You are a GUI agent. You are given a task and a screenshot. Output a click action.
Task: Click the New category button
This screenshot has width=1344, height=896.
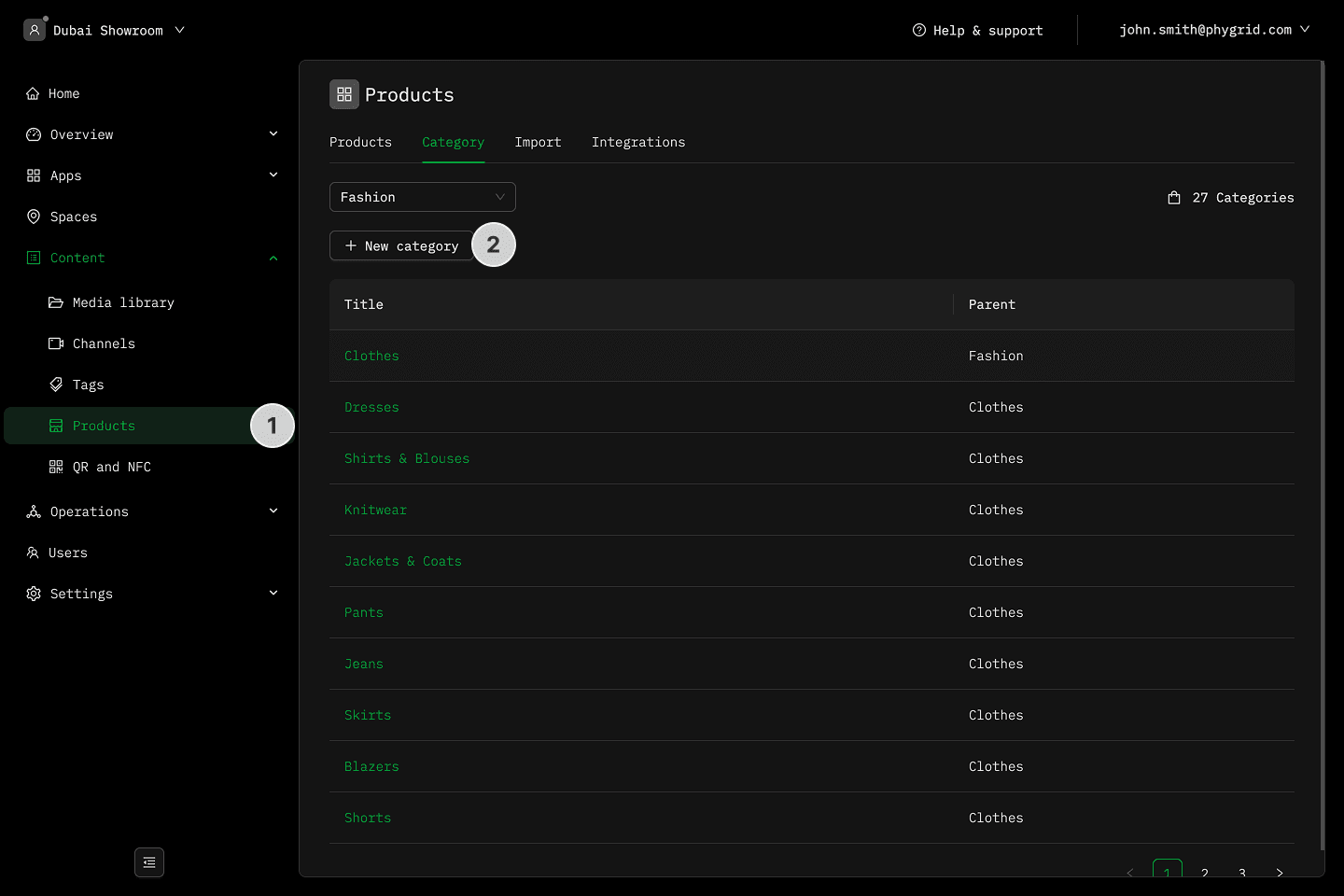[401, 245]
